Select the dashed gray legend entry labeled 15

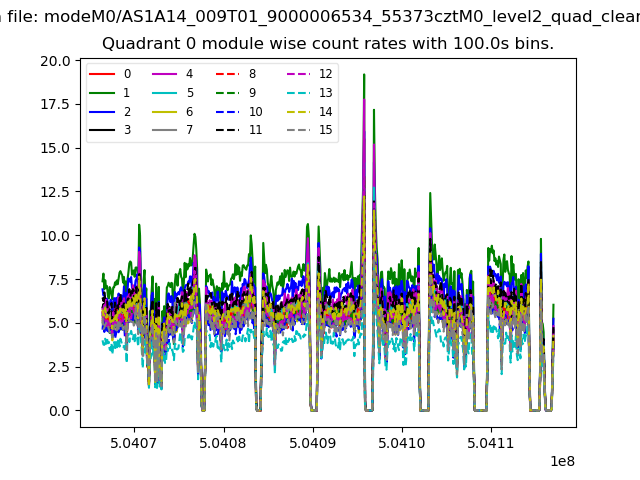pos(297,130)
